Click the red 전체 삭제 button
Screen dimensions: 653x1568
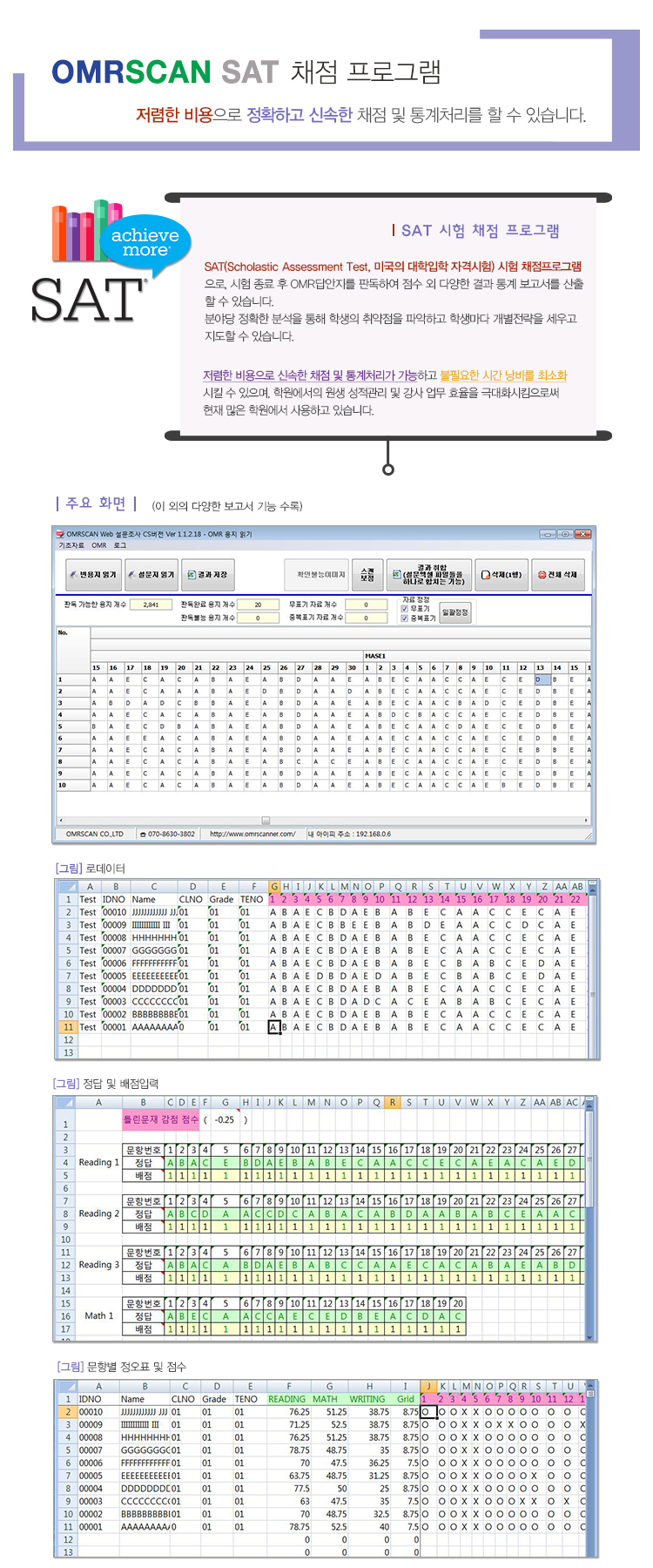point(557,575)
